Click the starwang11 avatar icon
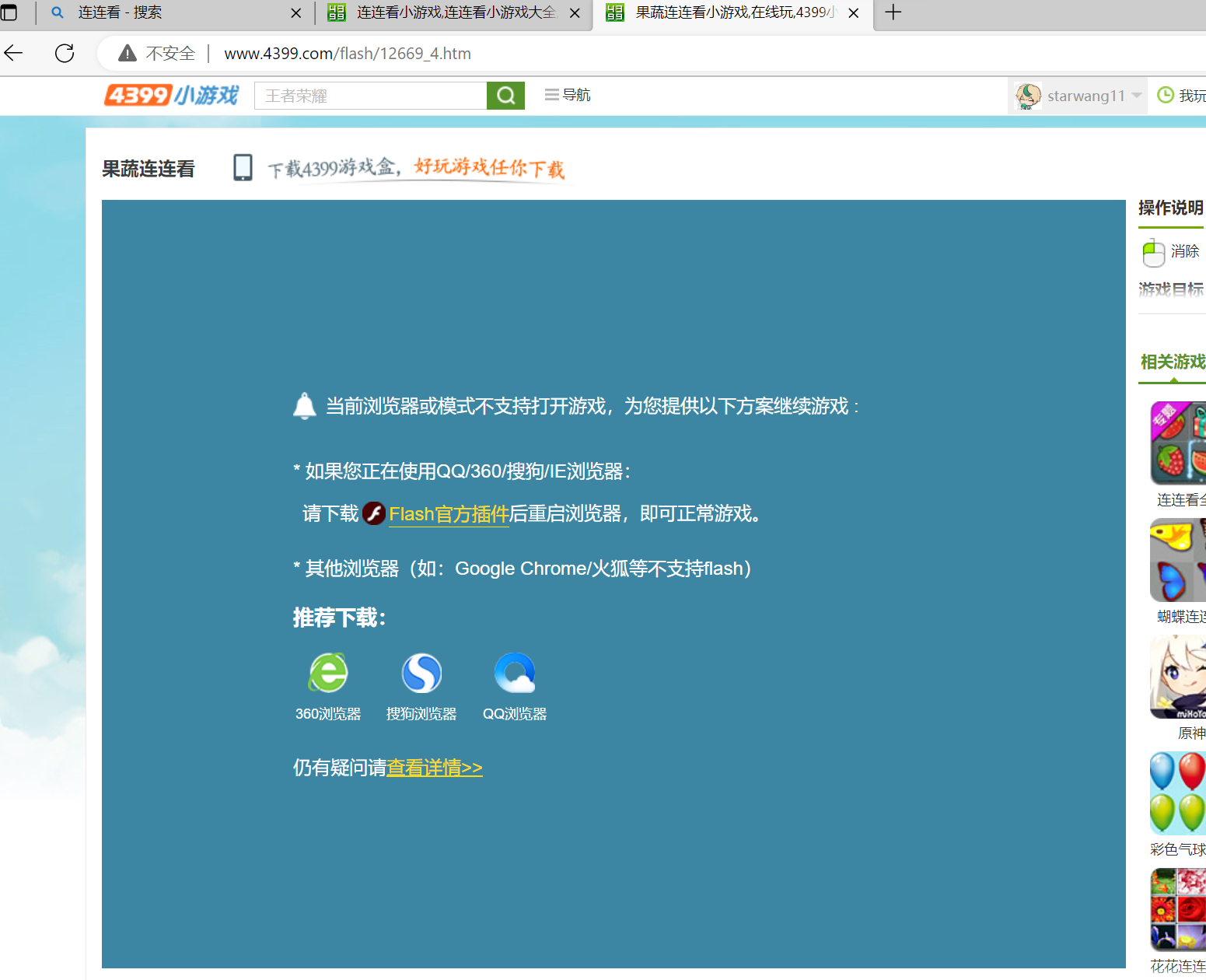 (x=1028, y=96)
